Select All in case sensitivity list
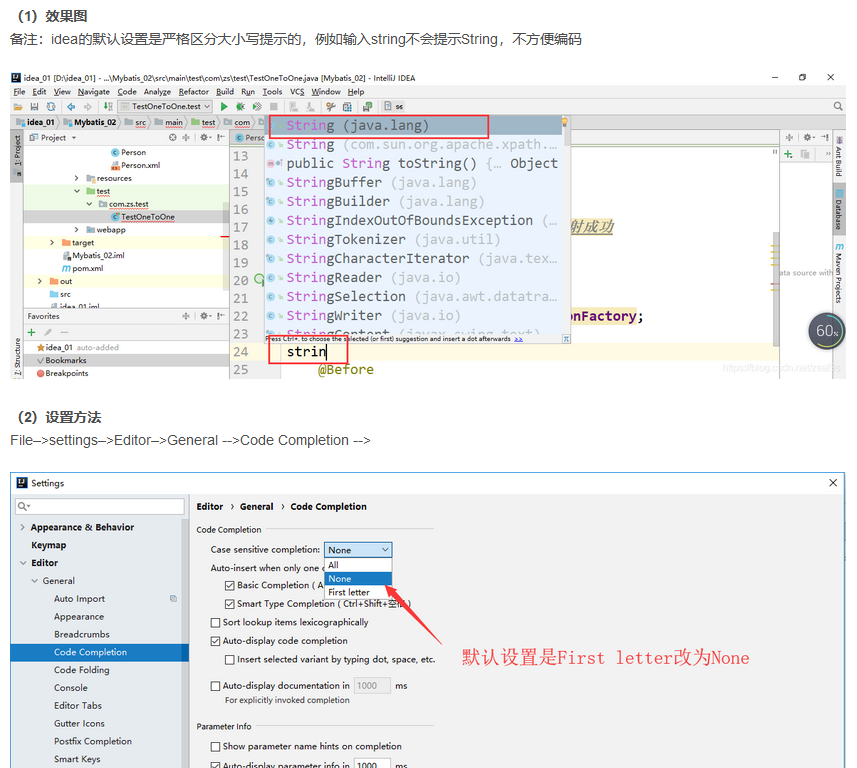 coord(358,565)
